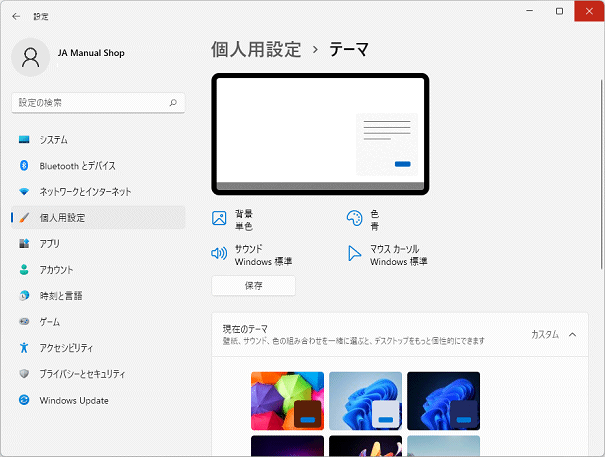Image resolution: width=605 pixels, height=457 pixels.
Task: Click the paintbrush icon for 個人用設定
Action: (x=24, y=218)
